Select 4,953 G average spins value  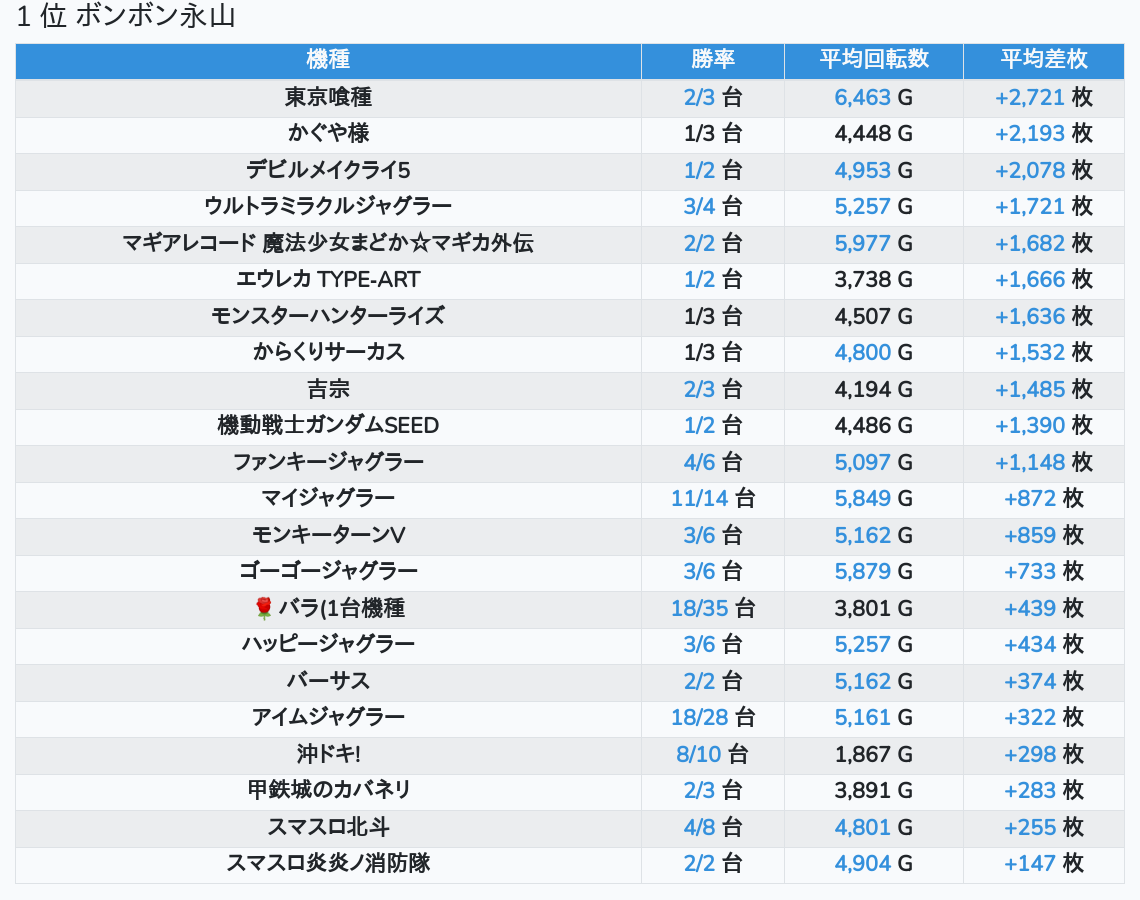pyautogui.click(x=873, y=170)
